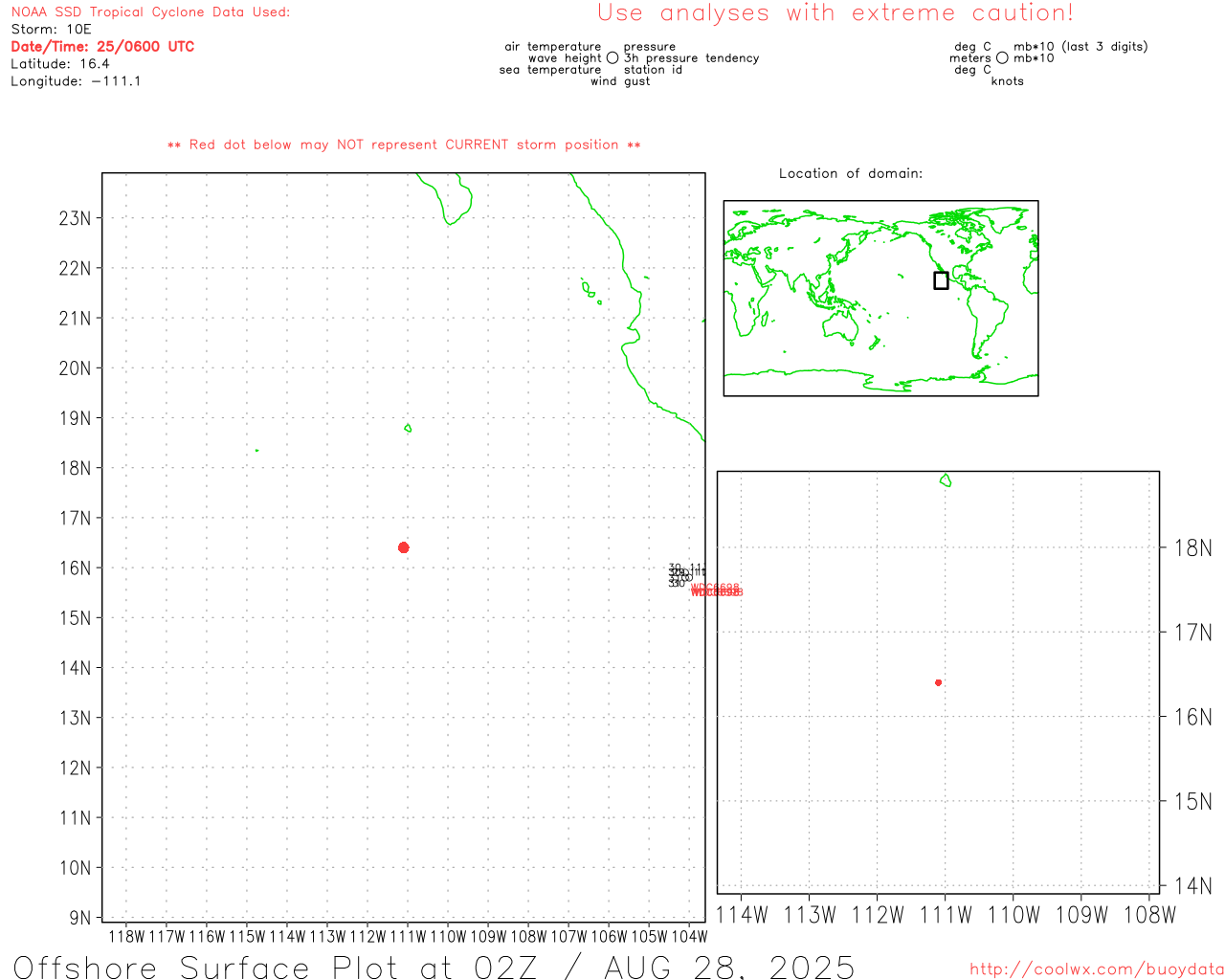Click 'Location of domain:' label

tap(851, 174)
